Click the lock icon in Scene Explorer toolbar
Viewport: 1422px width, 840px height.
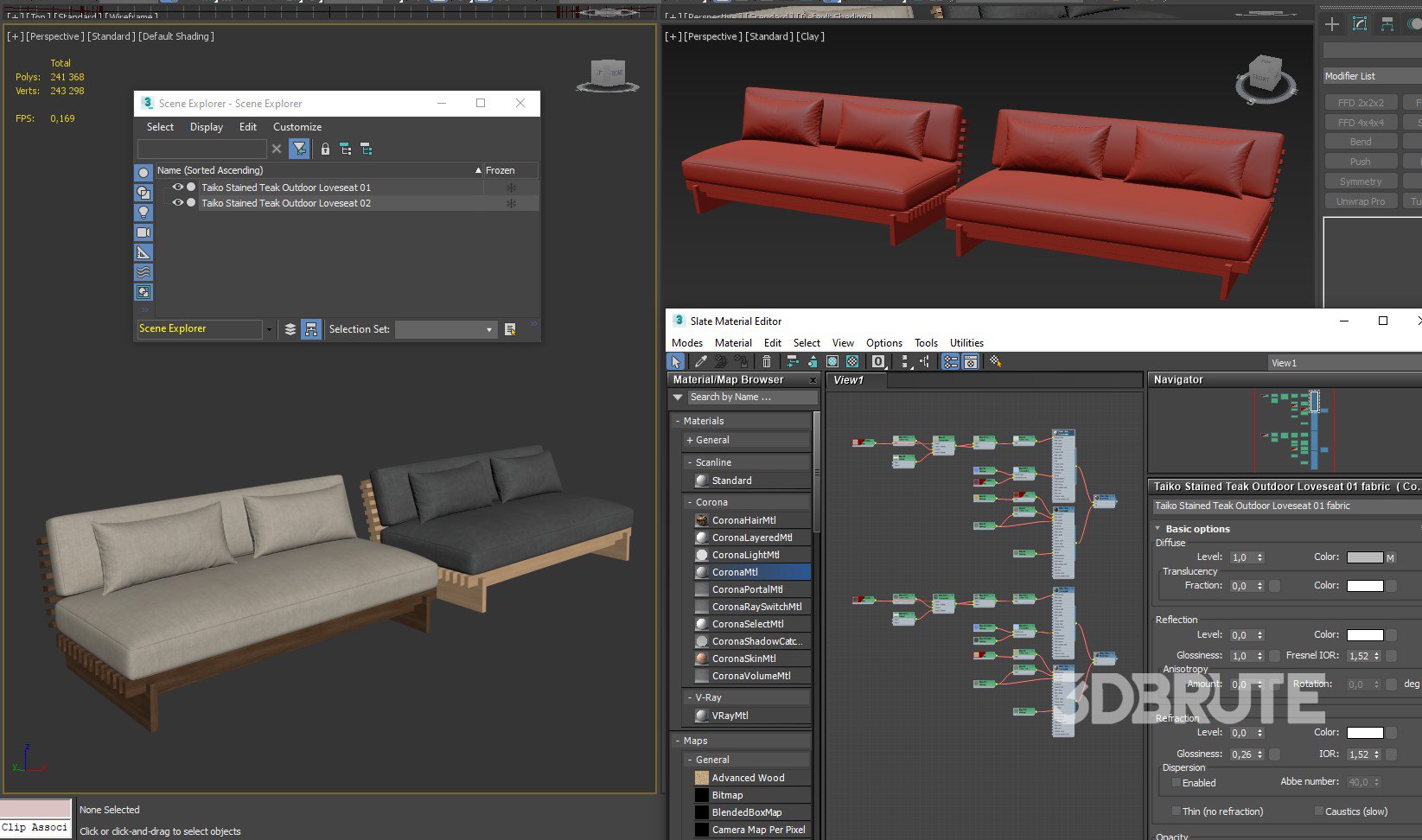325,150
